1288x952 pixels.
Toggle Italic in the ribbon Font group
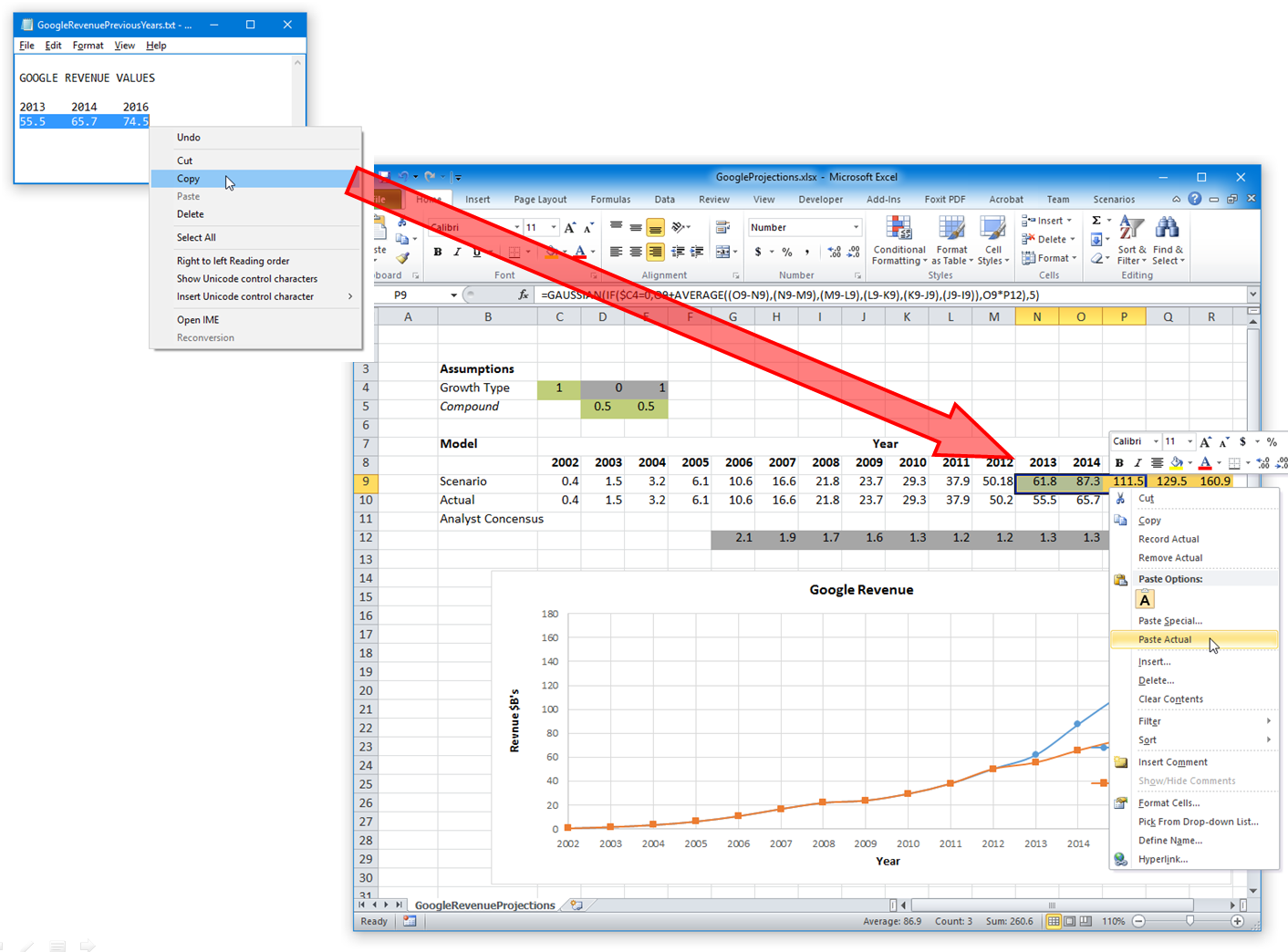(457, 252)
